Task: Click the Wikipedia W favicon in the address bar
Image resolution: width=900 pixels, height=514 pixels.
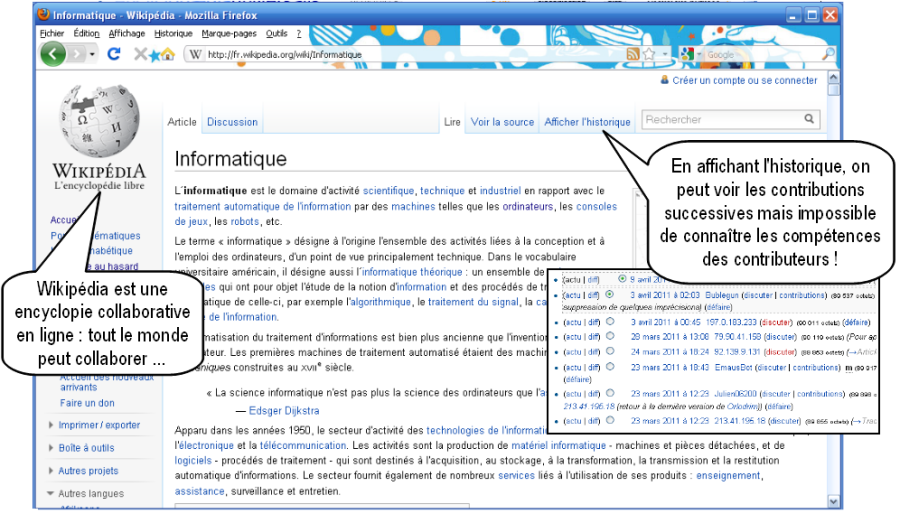Action: tap(195, 54)
